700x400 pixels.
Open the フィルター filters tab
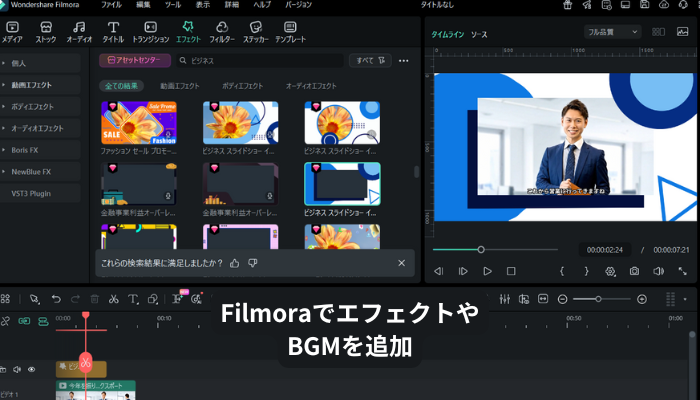222,32
